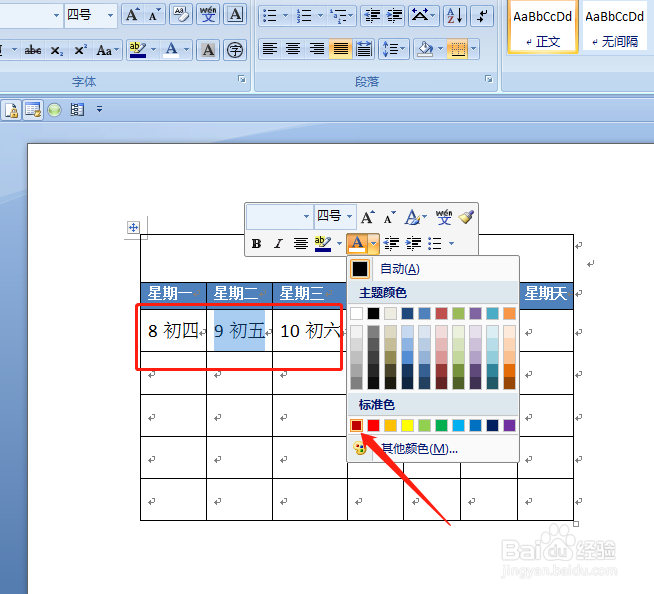
Task: Click ribbon increase indent icon
Action: click(394, 16)
